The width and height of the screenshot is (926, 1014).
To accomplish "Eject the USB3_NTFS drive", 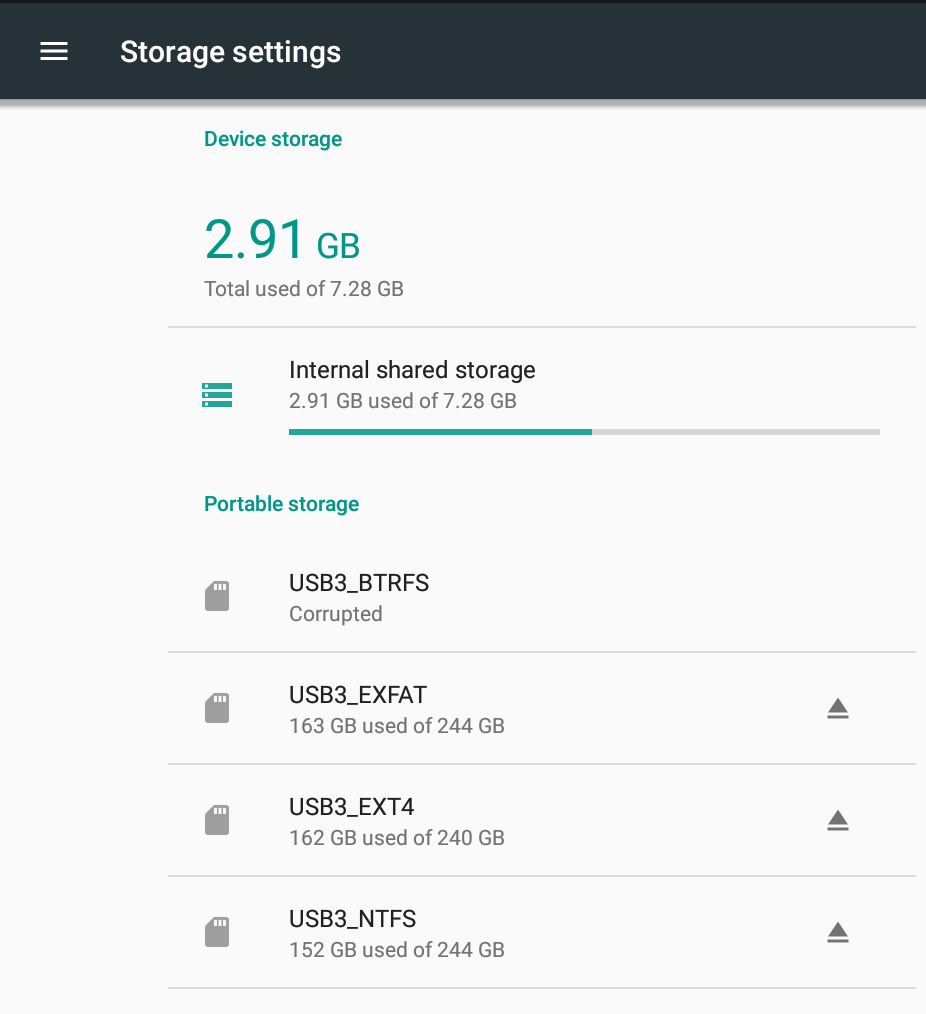I will pos(837,932).
